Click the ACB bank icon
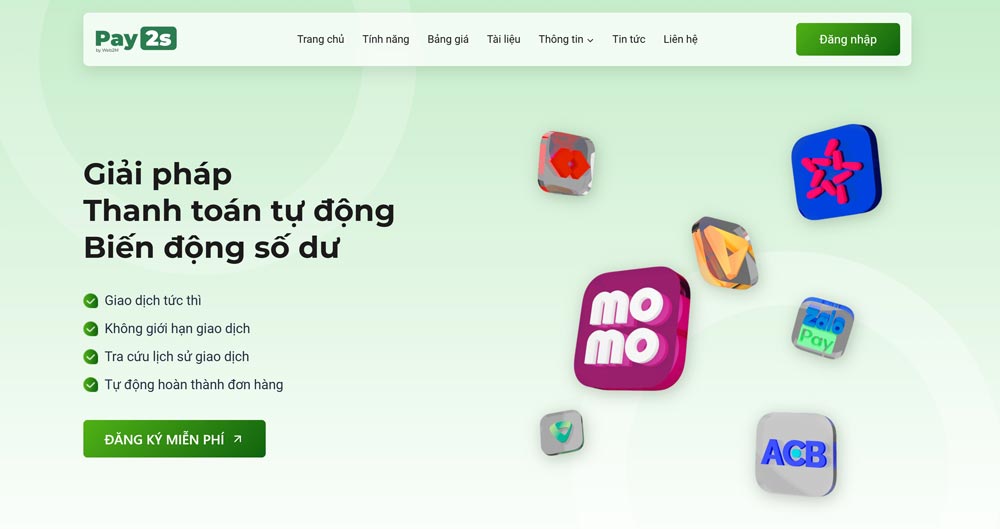Image resolution: width=1000 pixels, height=529 pixels. (x=796, y=454)
